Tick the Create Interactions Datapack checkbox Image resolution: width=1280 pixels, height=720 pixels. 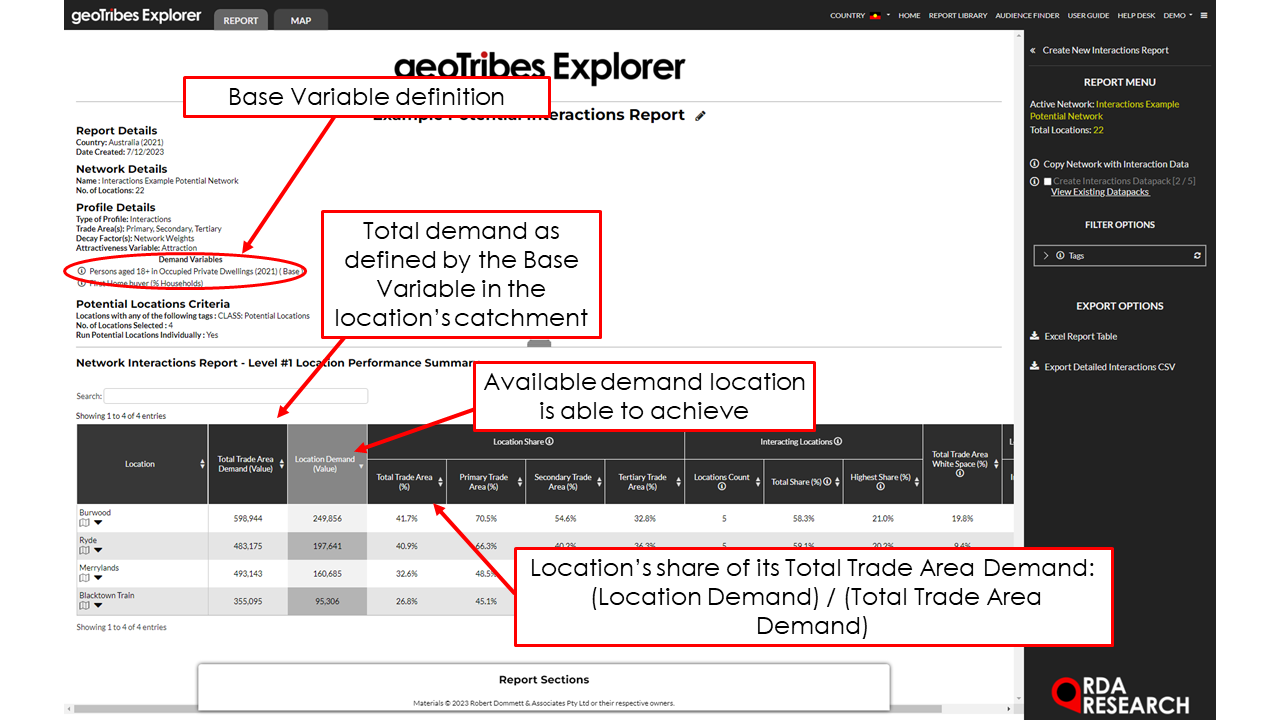click(1047, 181)
